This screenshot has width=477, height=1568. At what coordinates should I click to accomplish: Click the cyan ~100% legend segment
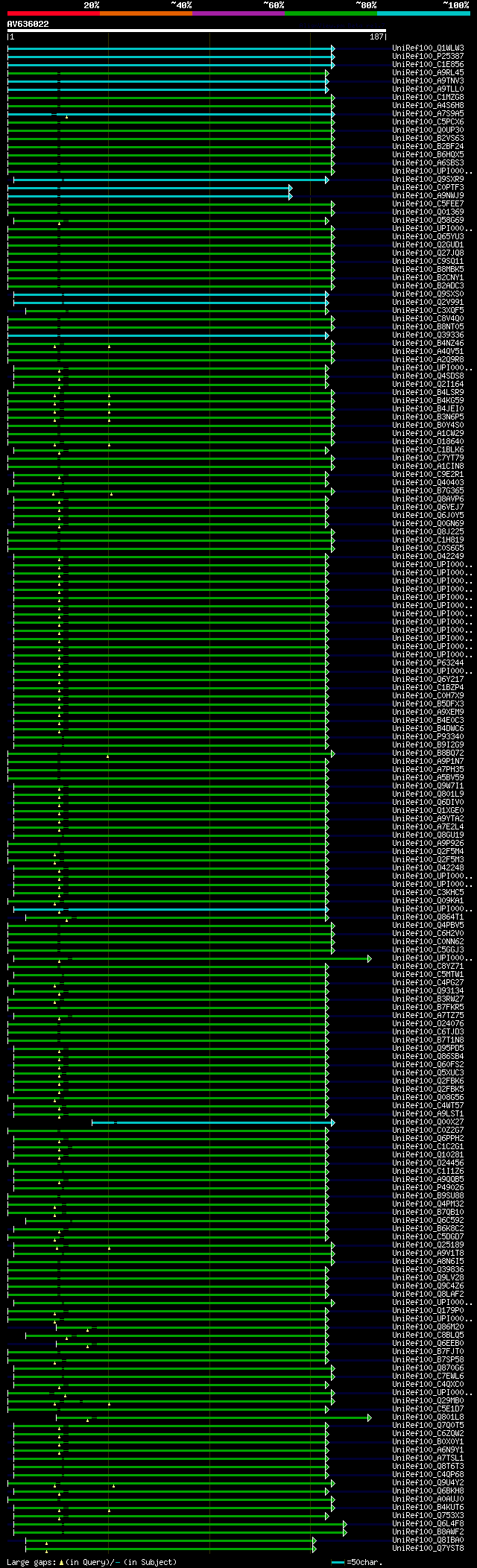[x=423, y=13]
